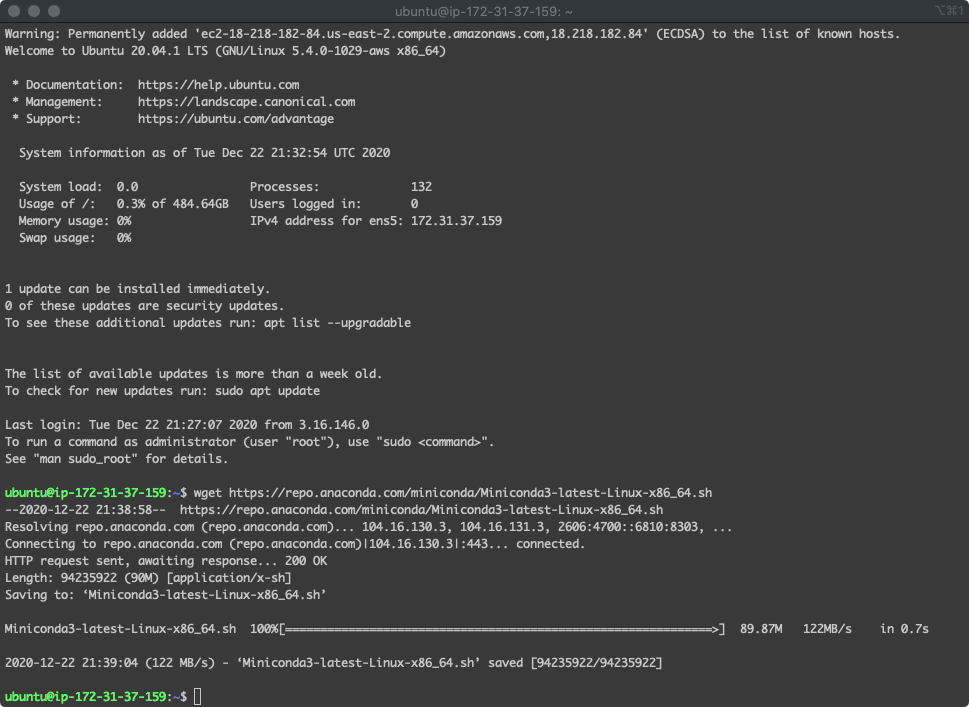Click the "Warning: Permanently added" line
The width and height of the screenshot is (969, 707).
coord(452,34)
